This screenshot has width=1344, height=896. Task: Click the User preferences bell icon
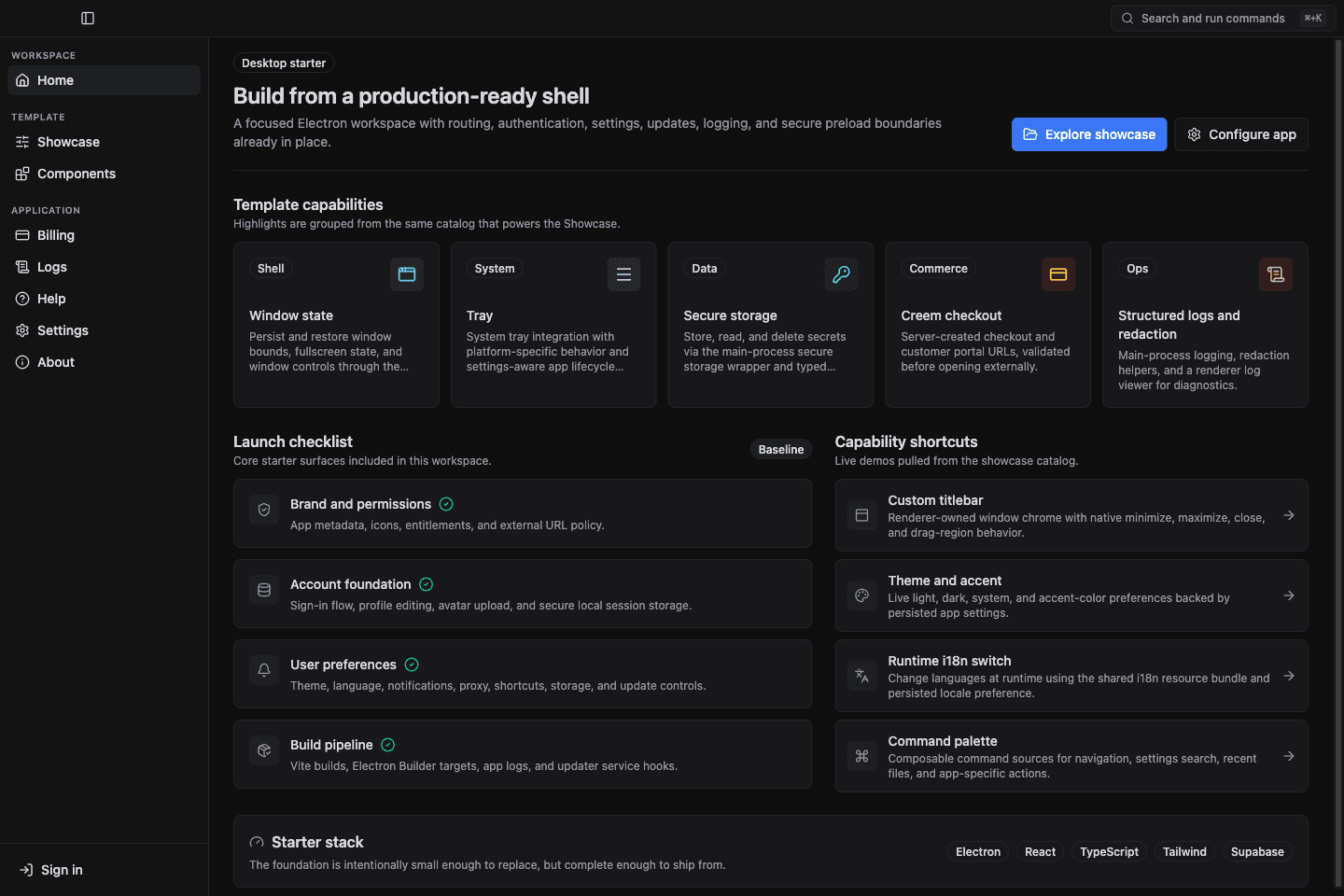(x=264, y=670)
